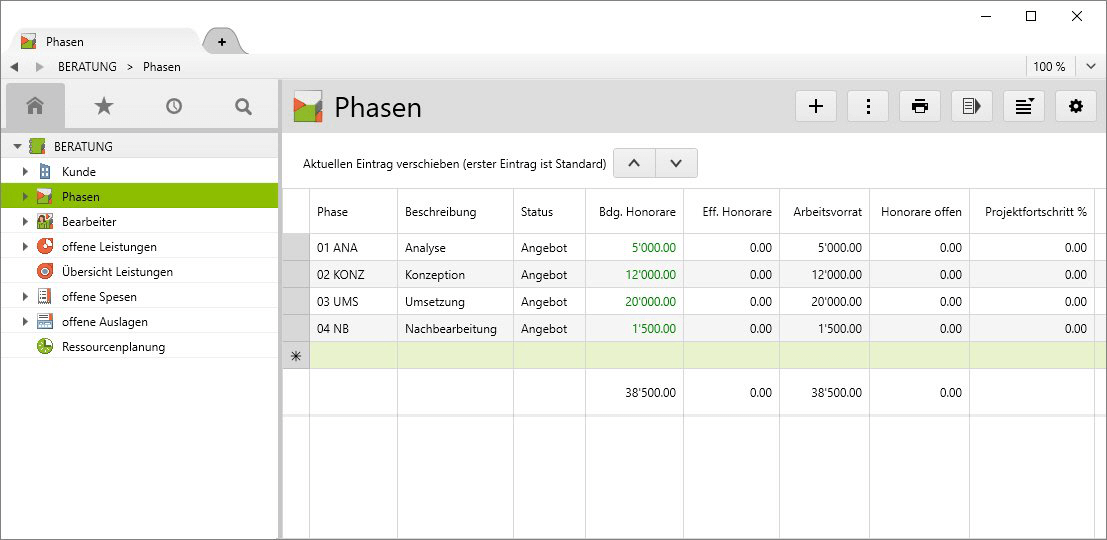Move current entry down with arrow button

coord(676,163)
